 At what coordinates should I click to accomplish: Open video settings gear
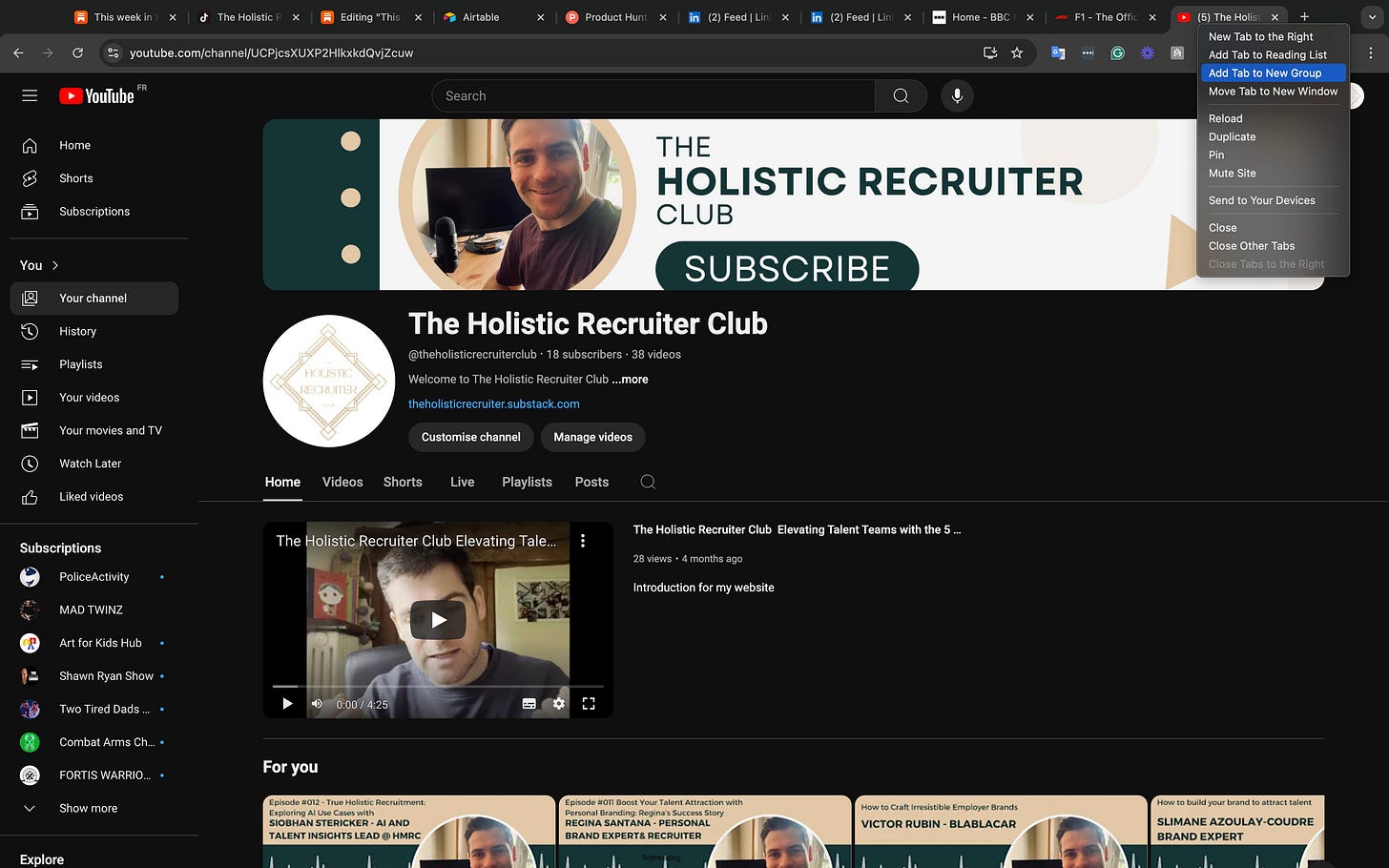pos(559,704)
